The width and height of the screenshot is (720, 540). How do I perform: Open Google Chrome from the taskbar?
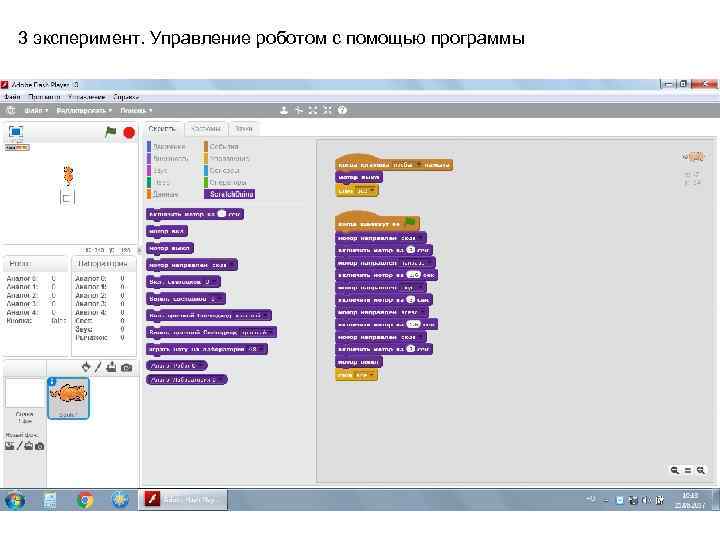click(84, 500)
